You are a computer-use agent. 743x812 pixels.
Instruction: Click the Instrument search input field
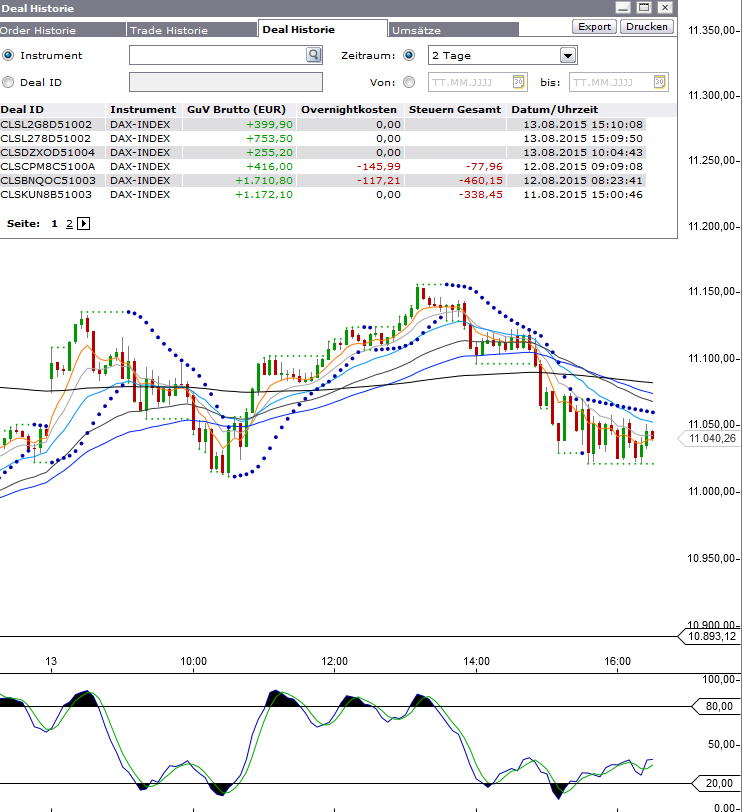coord(217,56)
